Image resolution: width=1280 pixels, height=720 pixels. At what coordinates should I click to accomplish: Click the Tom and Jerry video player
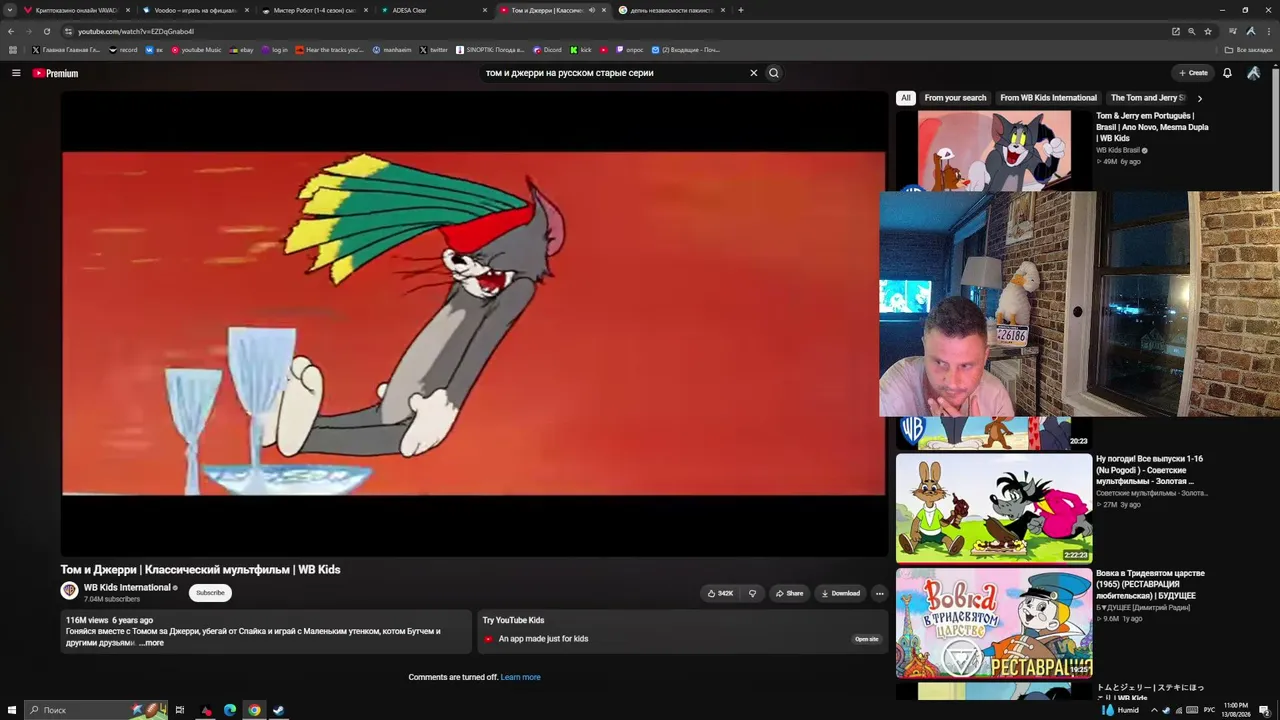474,324
